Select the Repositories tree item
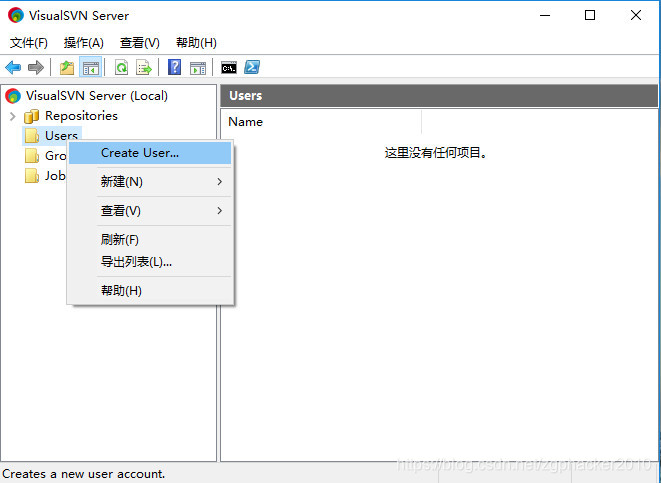Image resolution: width=661 pixels, height=483 pixels. tap(81, 116)
